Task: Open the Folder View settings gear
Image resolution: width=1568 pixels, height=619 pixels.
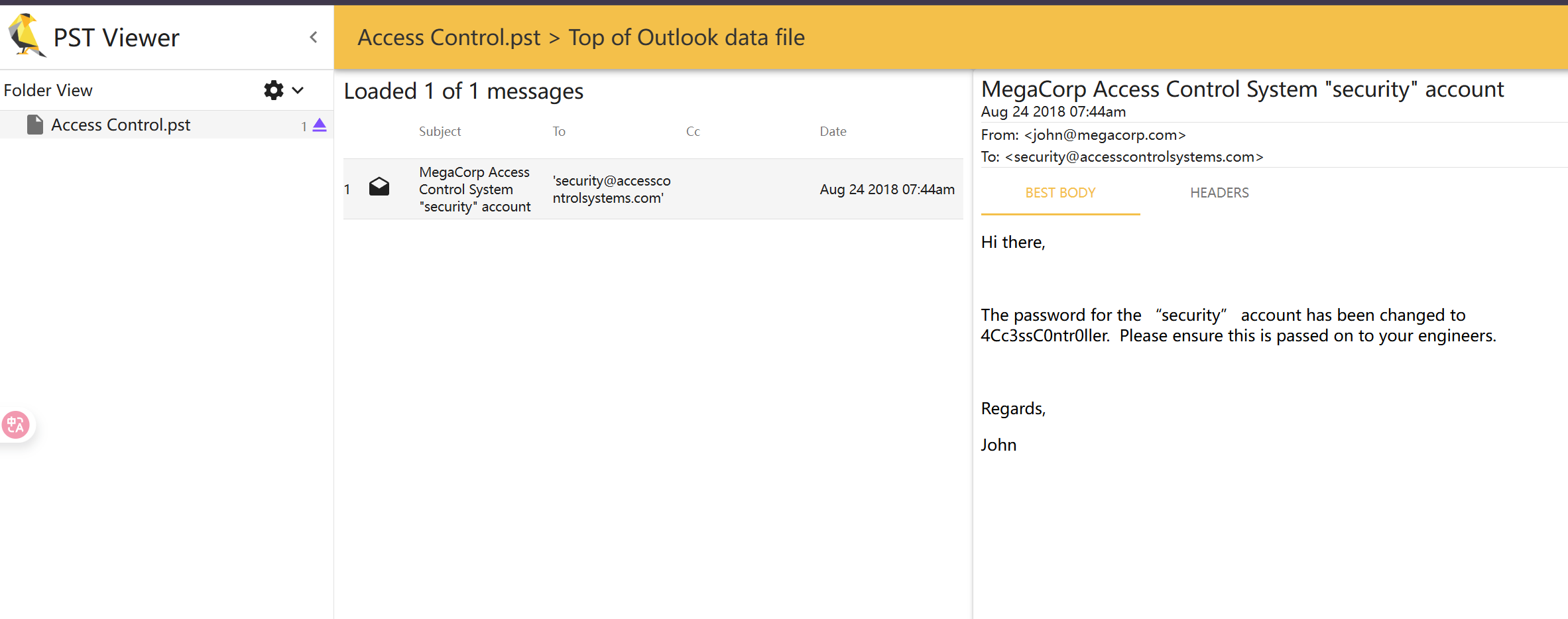Action: click(x=273, y=90)
